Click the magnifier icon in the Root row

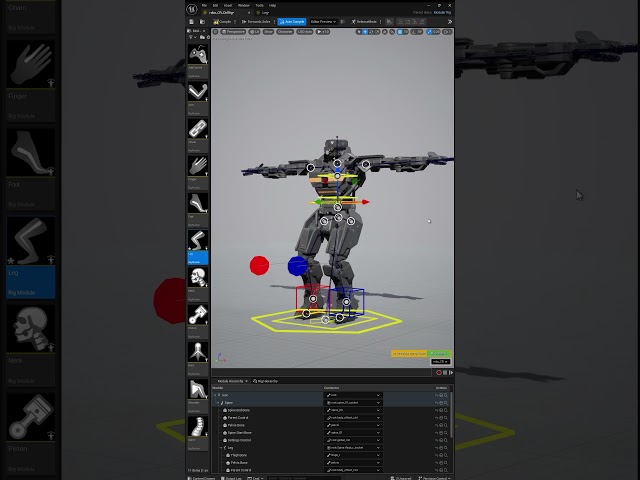(446, 395)
